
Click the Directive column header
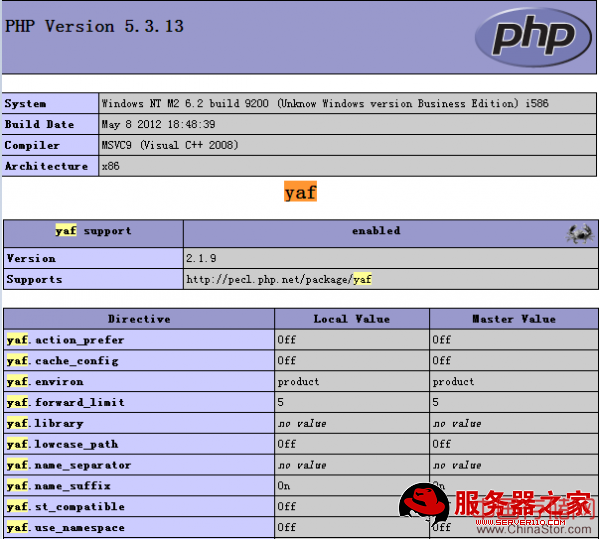tap(139, 319)
